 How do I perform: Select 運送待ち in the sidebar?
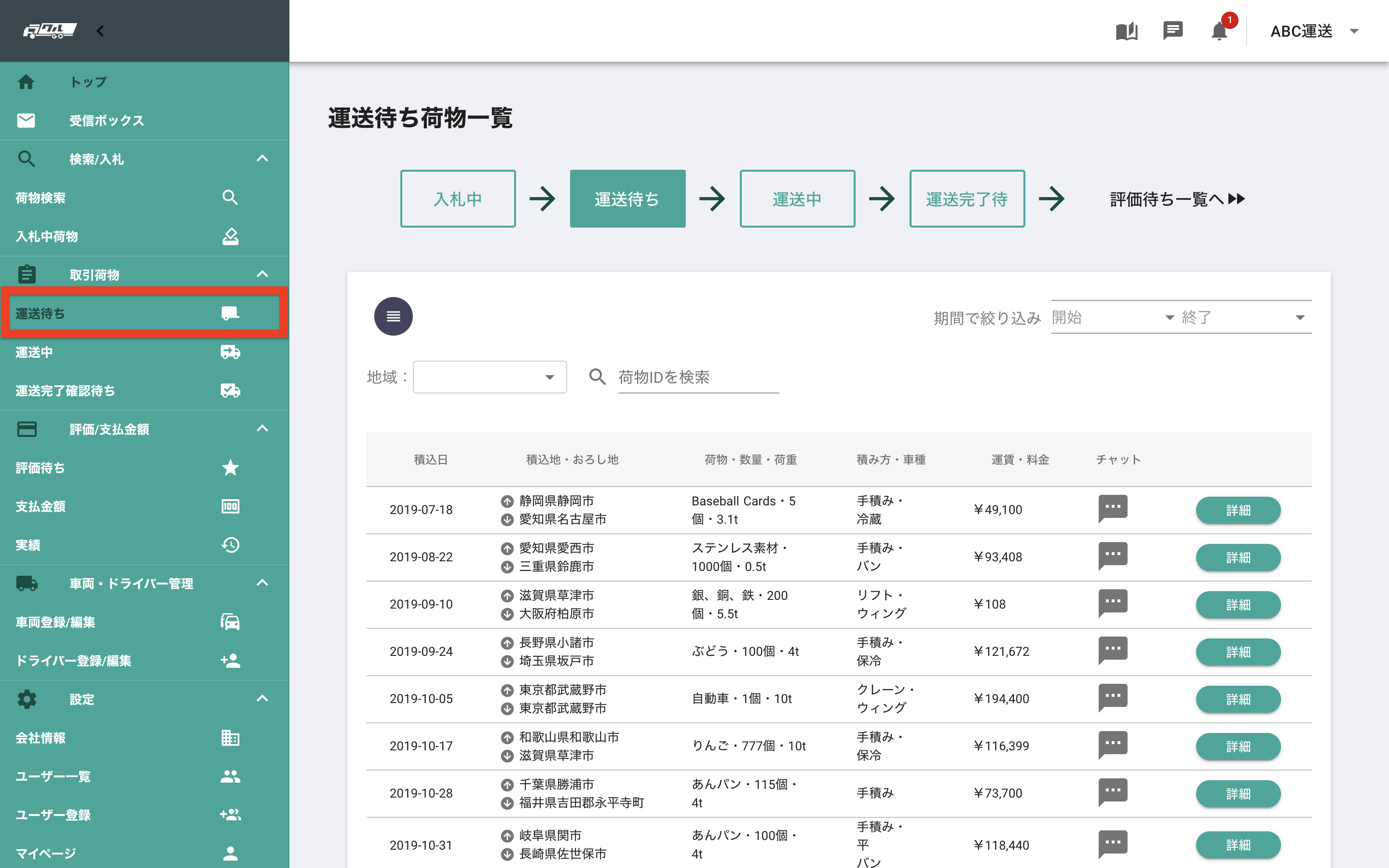tap(145, 313)
